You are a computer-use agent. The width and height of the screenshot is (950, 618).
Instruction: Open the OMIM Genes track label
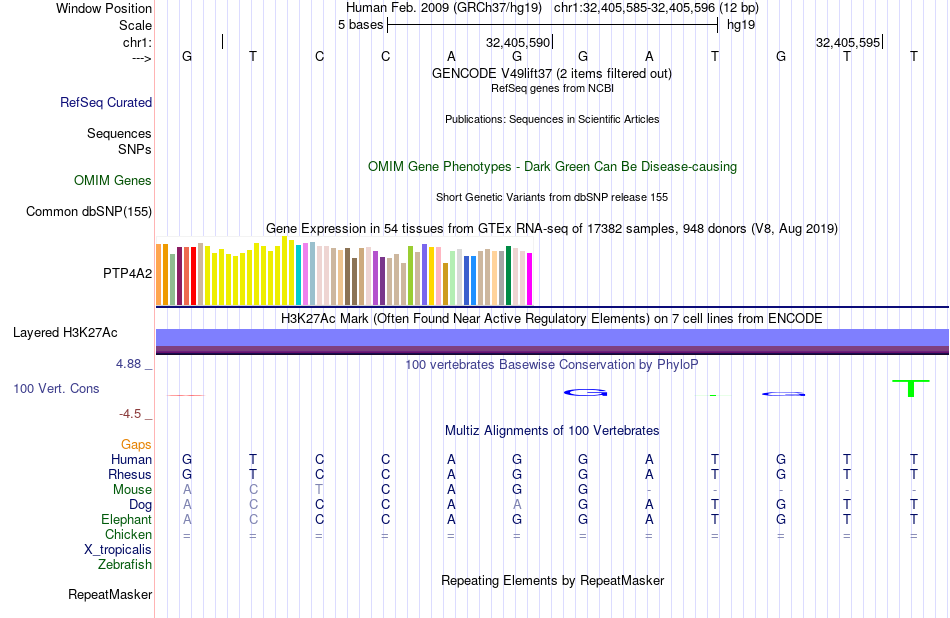(113, 181)
